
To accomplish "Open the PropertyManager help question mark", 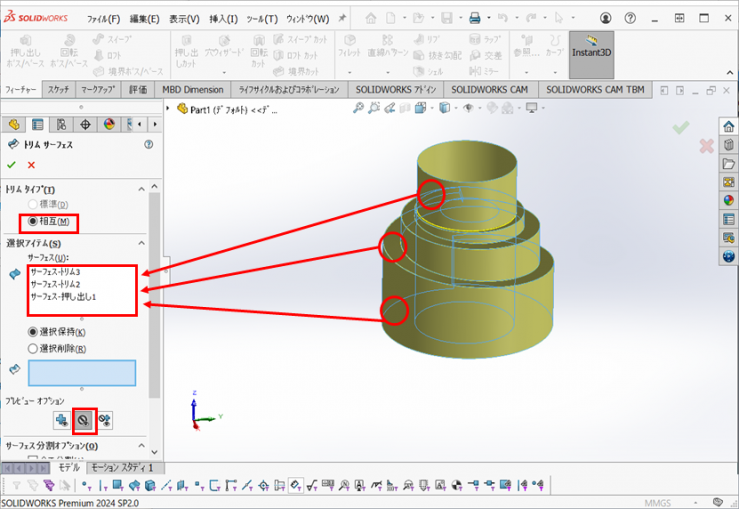I will coord(148,144).
